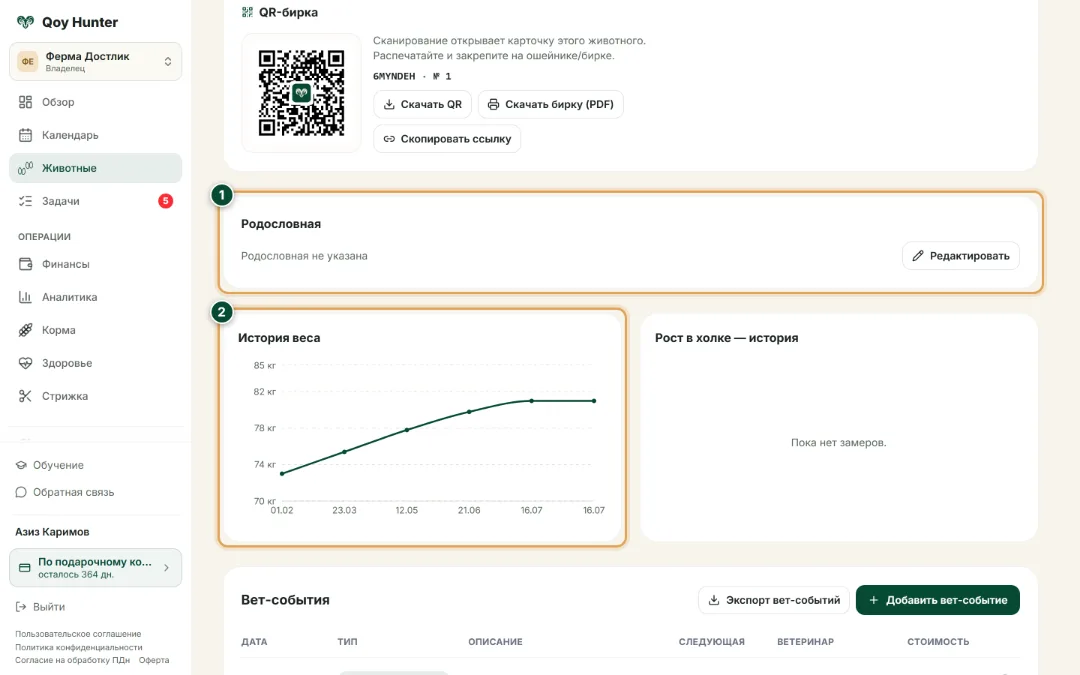Click weight chart point at 23.03
Viewport: 1080px width, 675px height.
tap(344, 451)
